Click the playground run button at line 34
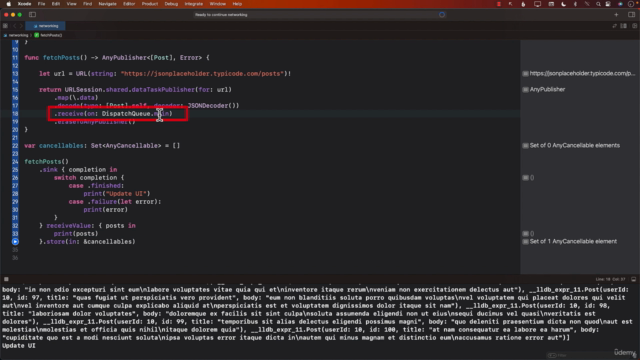640x360 pixels. pyautogui.click(x=15, y=242)
